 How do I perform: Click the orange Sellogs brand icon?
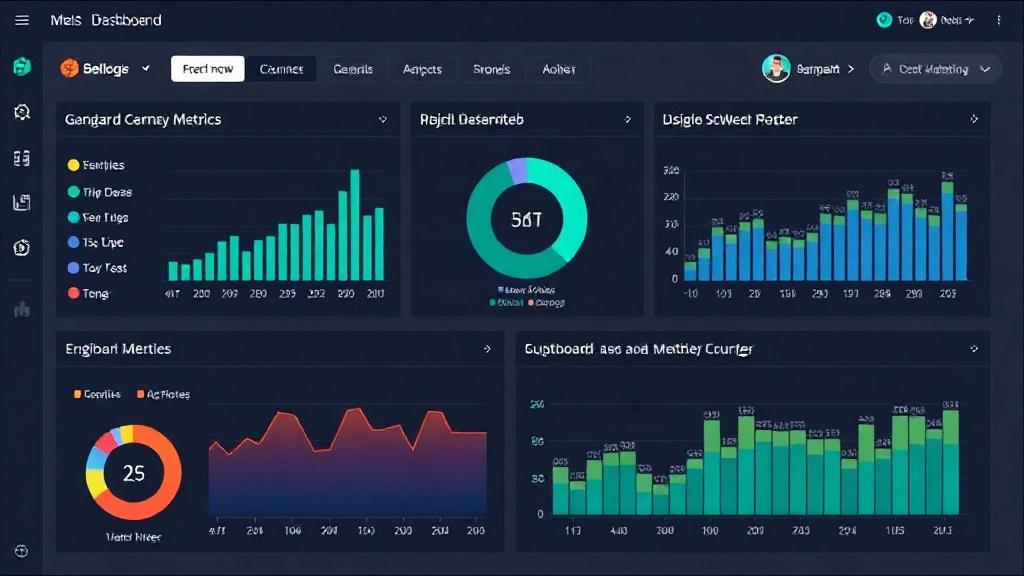69,68
